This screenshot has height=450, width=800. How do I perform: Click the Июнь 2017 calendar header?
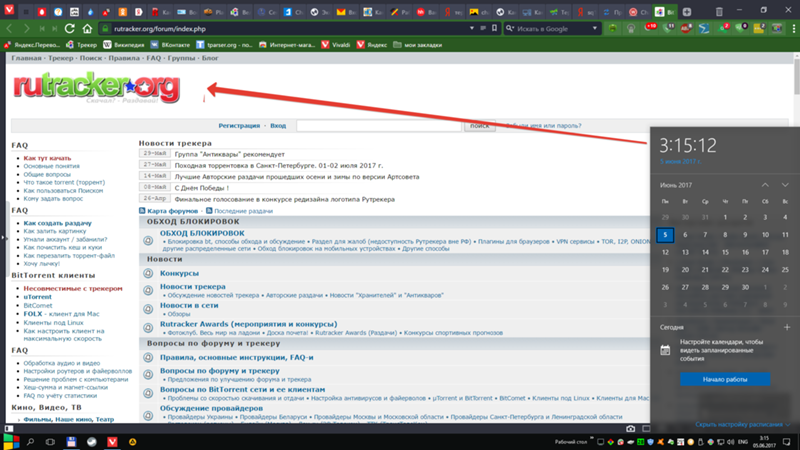pos(676,185)
